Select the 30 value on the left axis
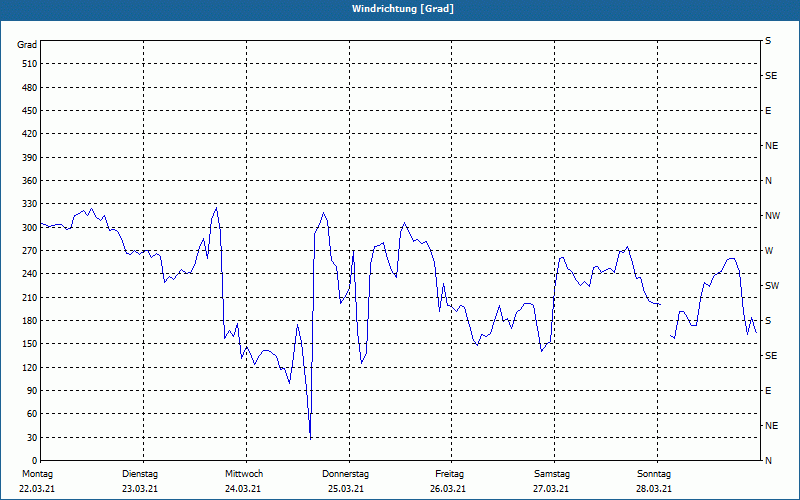Image resolution: width=800 pixels, height=500 pixels. [x=32, y=438]
